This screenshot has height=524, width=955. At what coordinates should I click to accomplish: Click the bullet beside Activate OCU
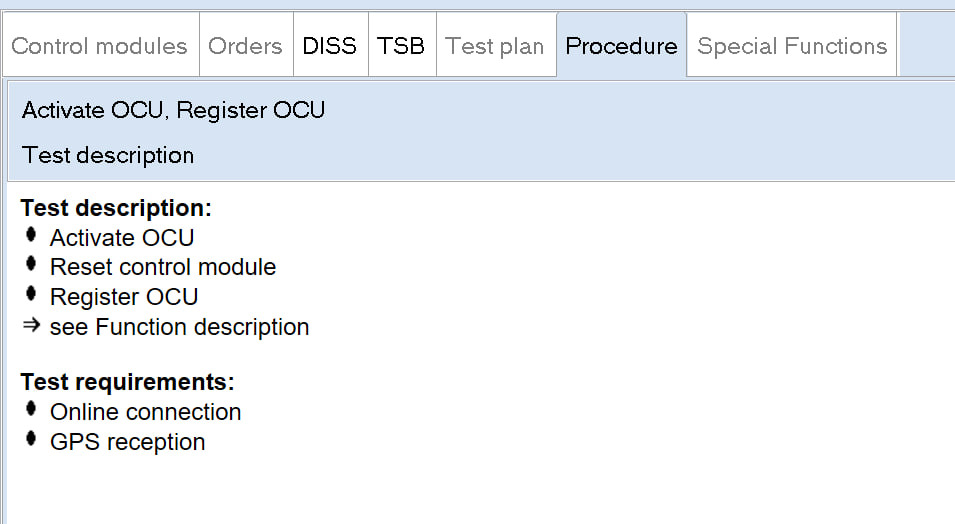31,236
